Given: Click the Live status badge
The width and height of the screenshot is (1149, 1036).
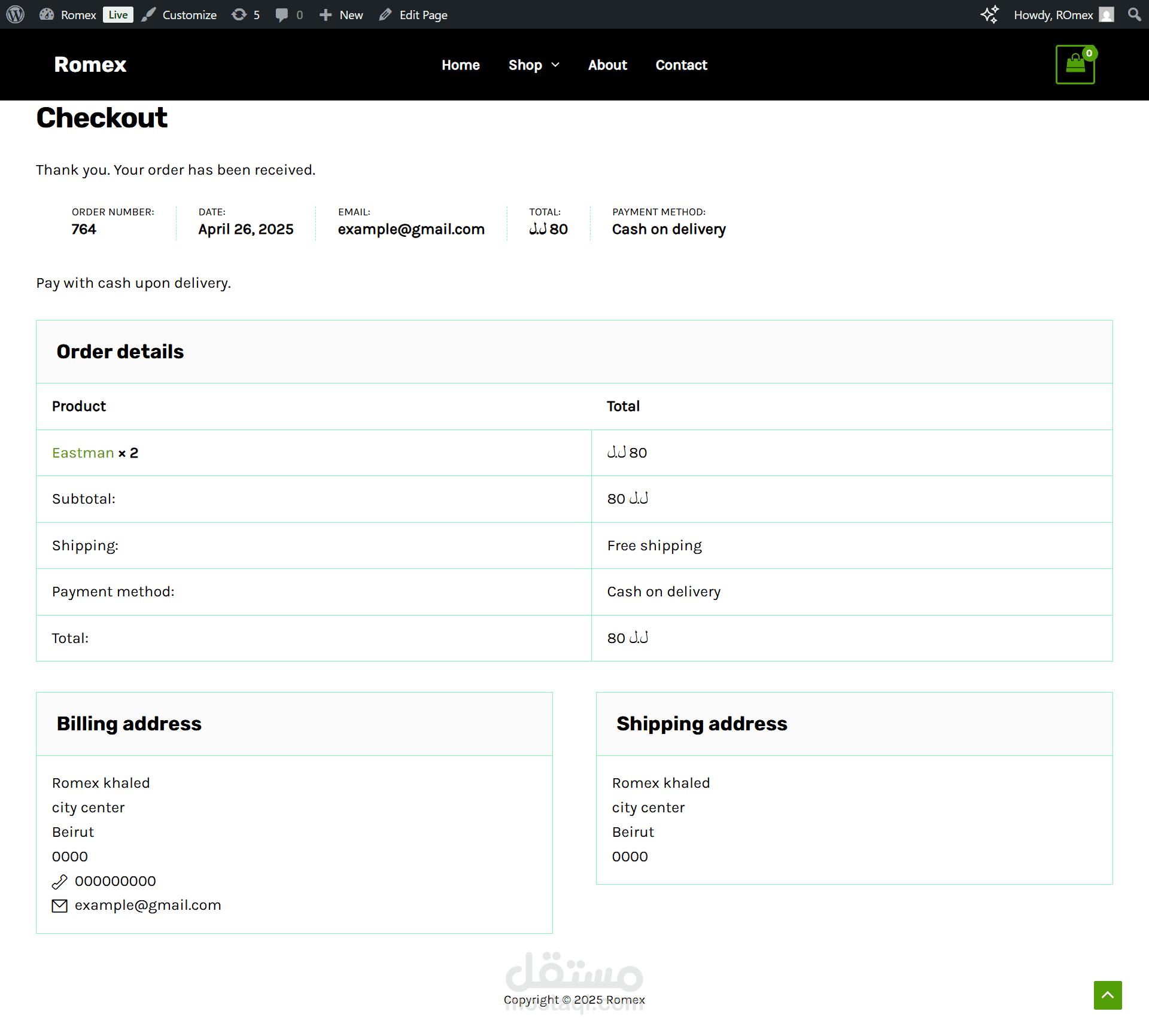Looking at the screenshot, I should pyautogui.click(x=118, y=14).
